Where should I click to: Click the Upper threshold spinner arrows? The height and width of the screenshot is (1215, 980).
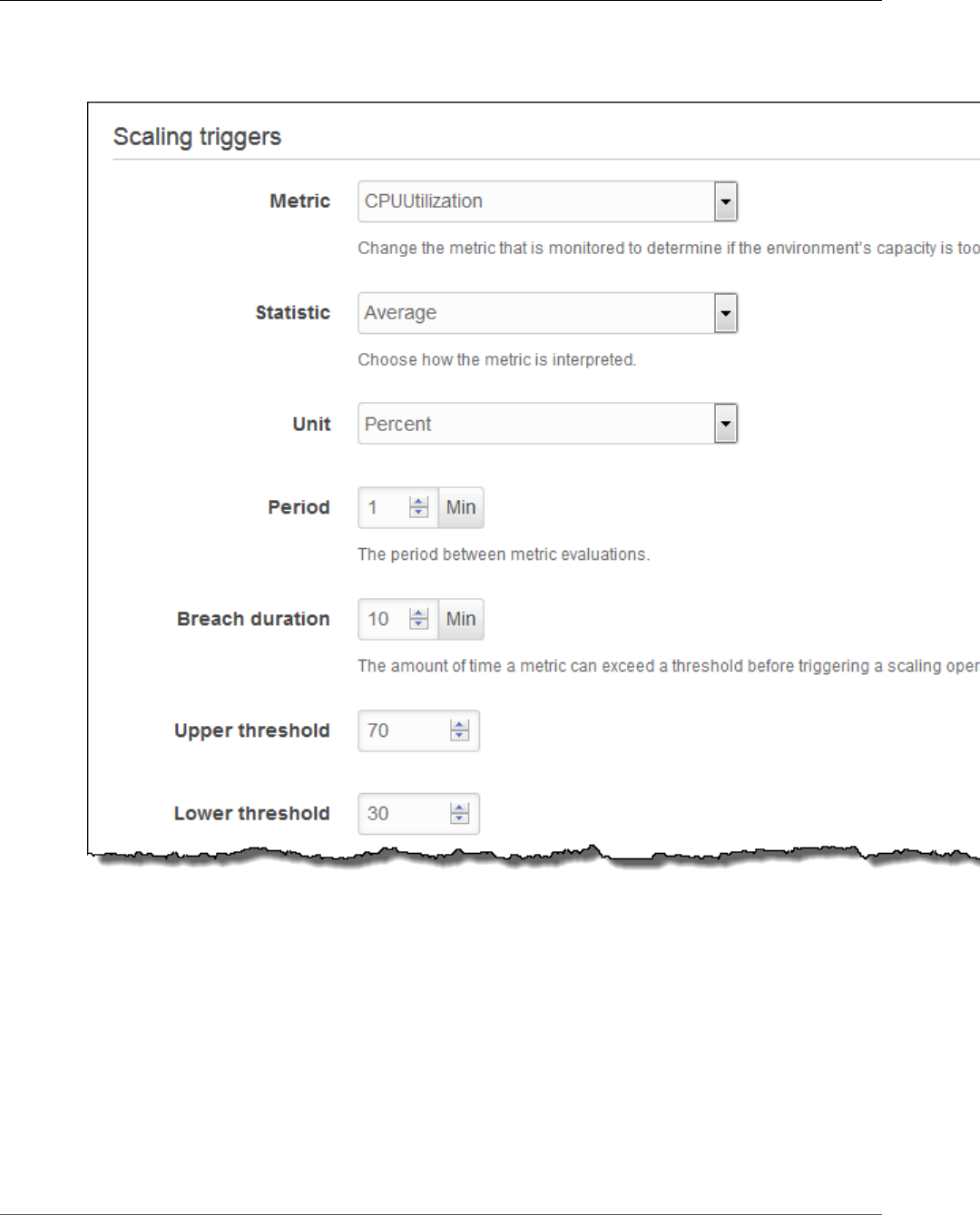[460, 730]
